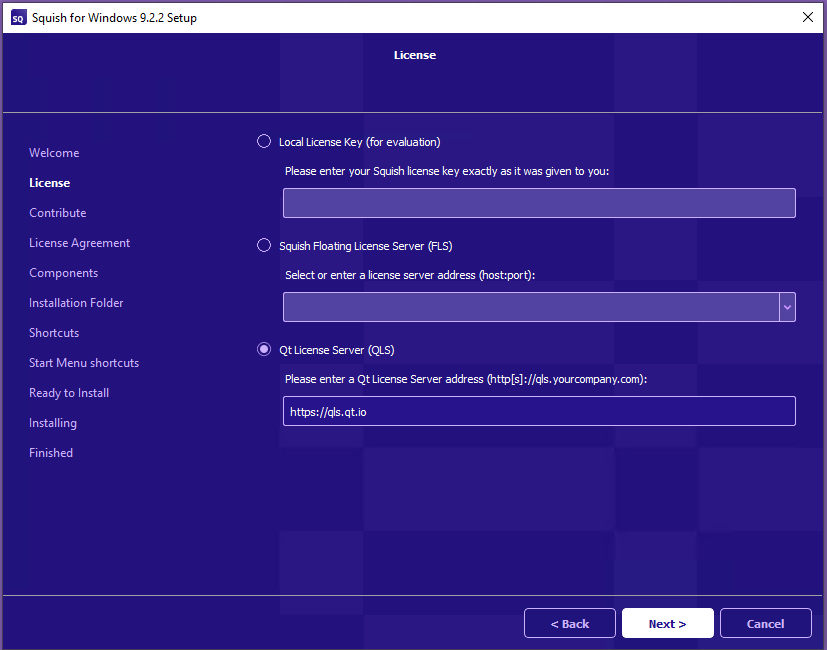This screenshot has width=827, height=650.
Task: Click the Start Menu shortcuts step
Action: tap(84, 363)
